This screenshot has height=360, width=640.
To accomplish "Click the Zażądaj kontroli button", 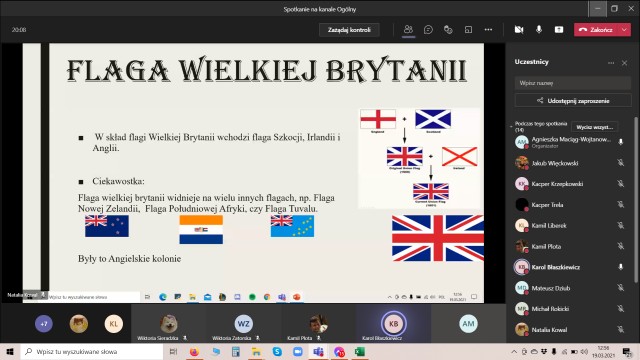I will [349, 30].
